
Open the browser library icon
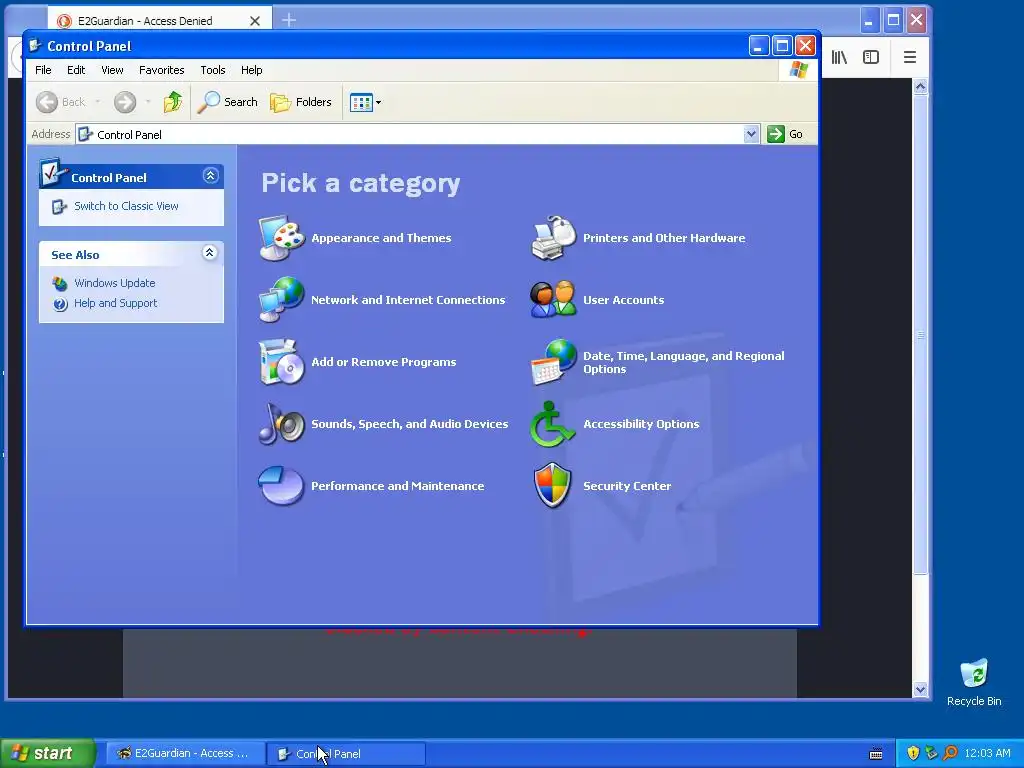click(839, 57)
